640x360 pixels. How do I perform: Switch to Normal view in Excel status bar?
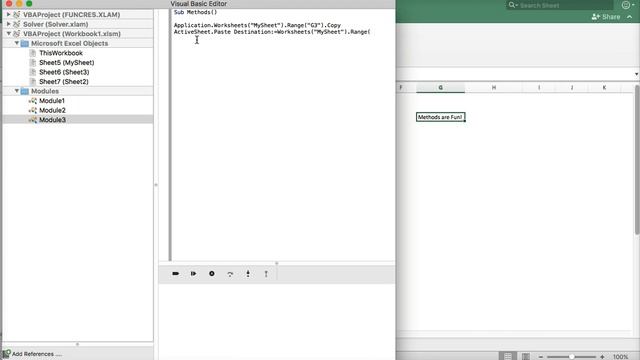click(508, 356)
